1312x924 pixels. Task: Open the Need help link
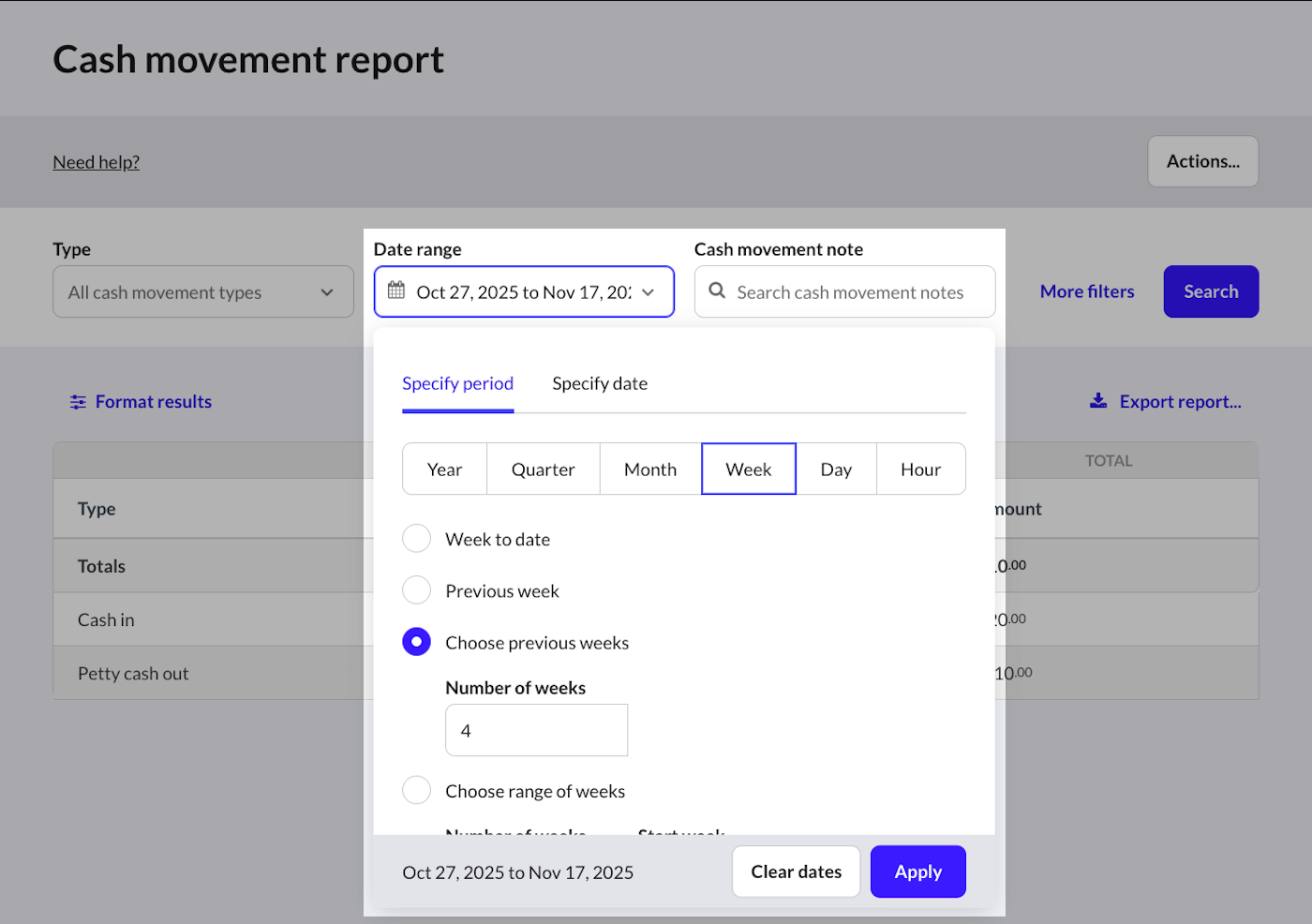pyautogui.click(x=96, y=161)
